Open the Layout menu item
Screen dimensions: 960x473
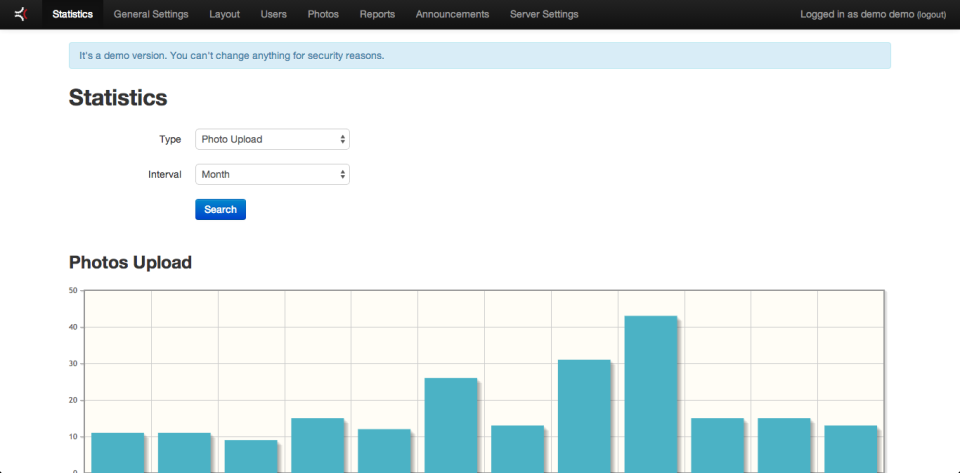click(x=225, y=14)
